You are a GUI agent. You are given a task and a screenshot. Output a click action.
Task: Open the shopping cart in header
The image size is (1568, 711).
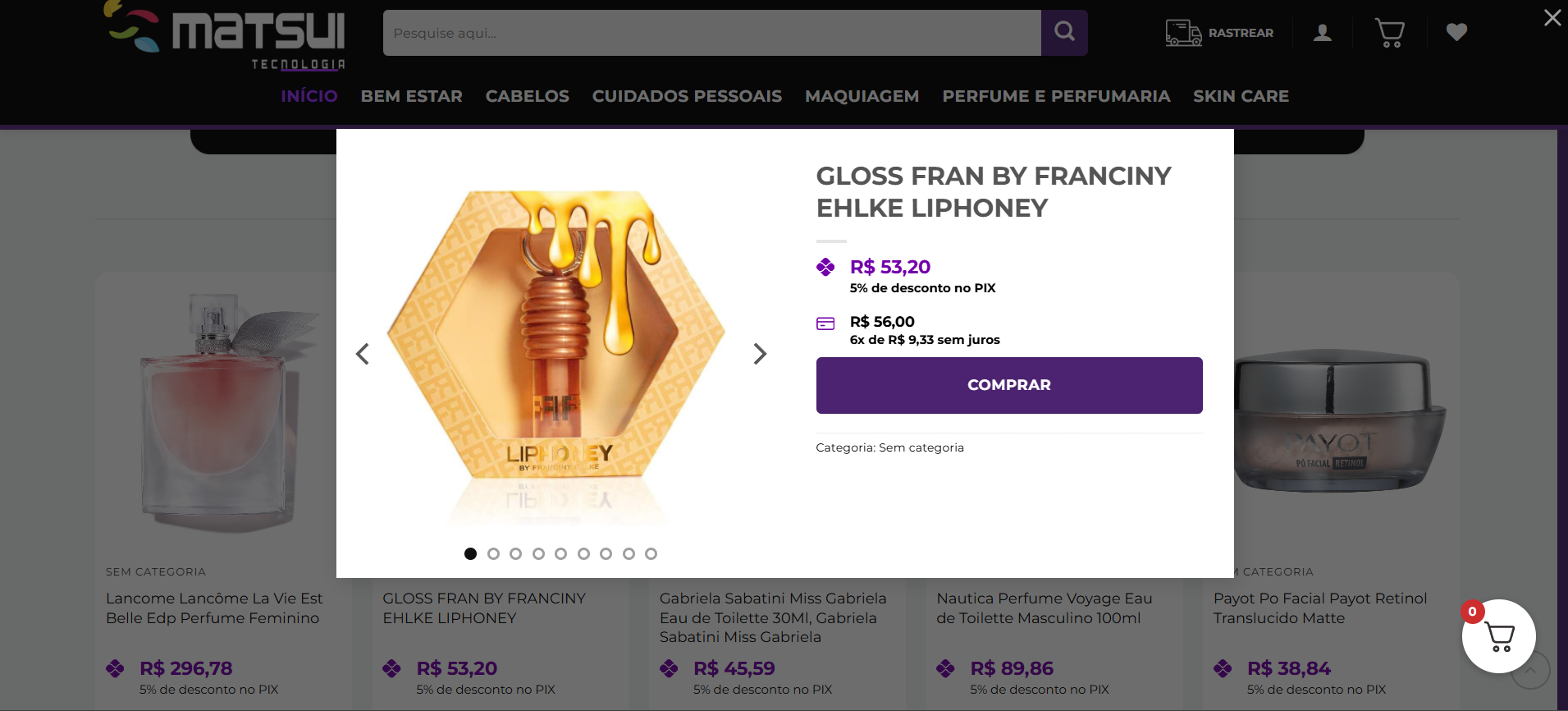tap(1389, 33)
